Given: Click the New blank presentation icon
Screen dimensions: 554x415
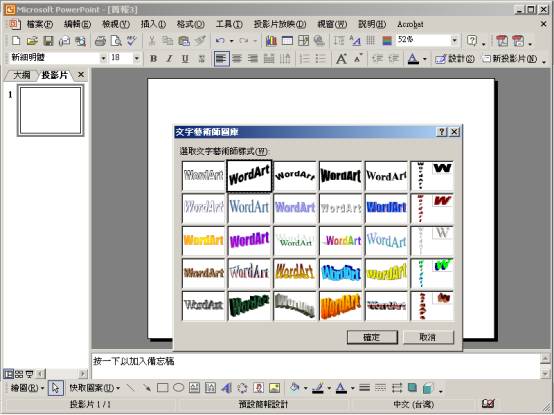Looking at the screenshot, I should [x=16, y=41].
